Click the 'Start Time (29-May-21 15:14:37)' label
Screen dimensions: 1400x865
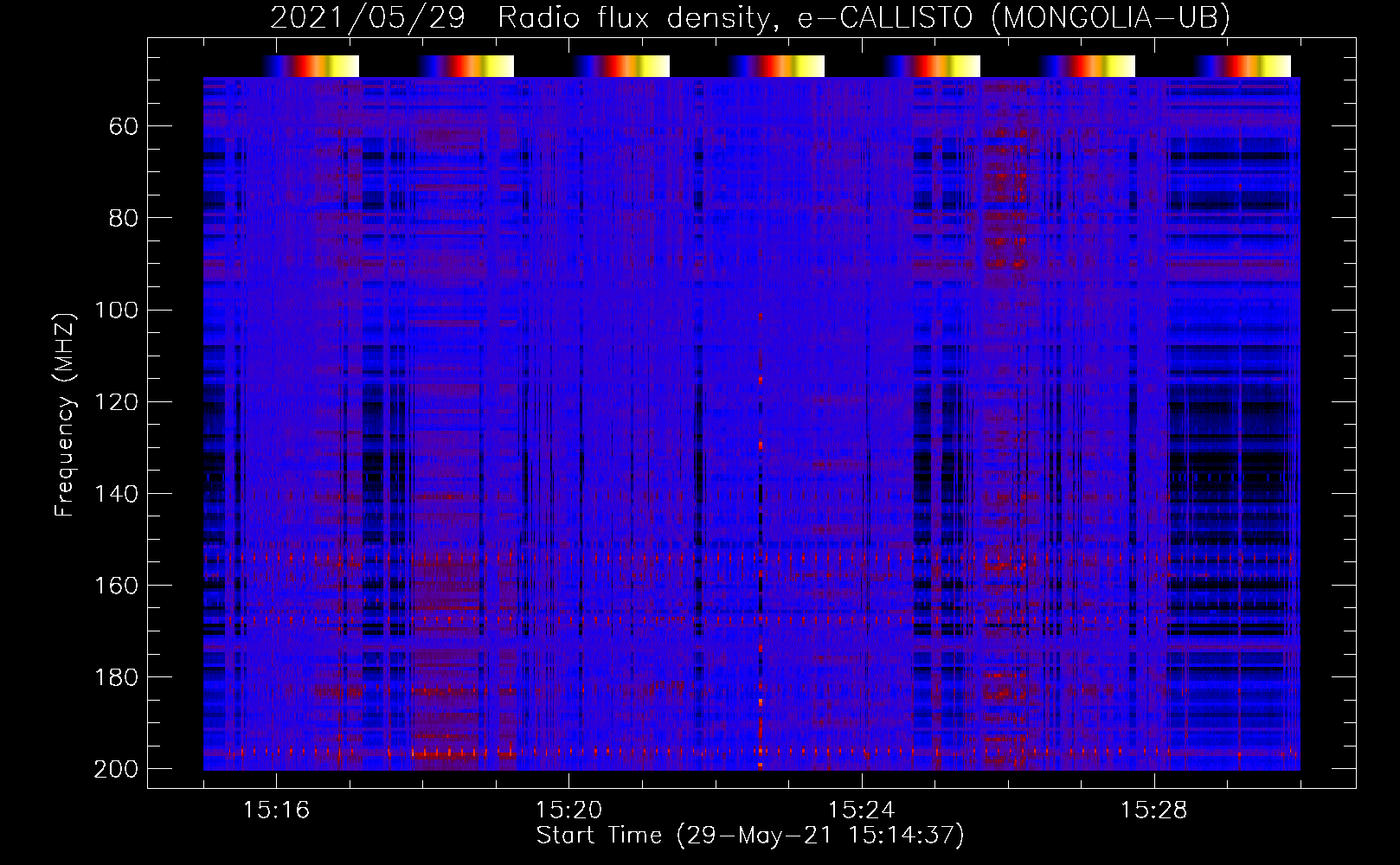tap(749, 836)
